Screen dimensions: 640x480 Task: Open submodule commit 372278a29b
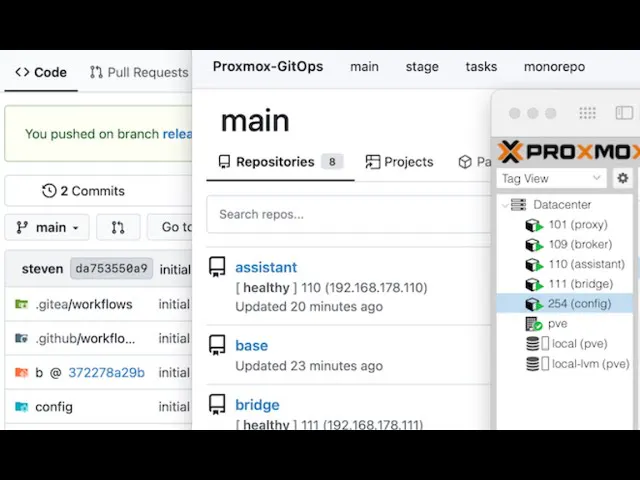(x=106, y=373)
